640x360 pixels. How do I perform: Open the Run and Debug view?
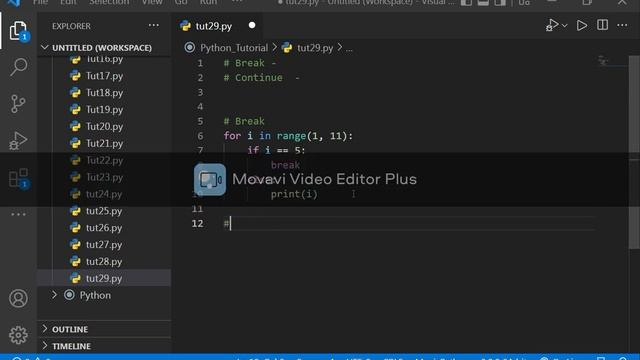click(18, 140)
